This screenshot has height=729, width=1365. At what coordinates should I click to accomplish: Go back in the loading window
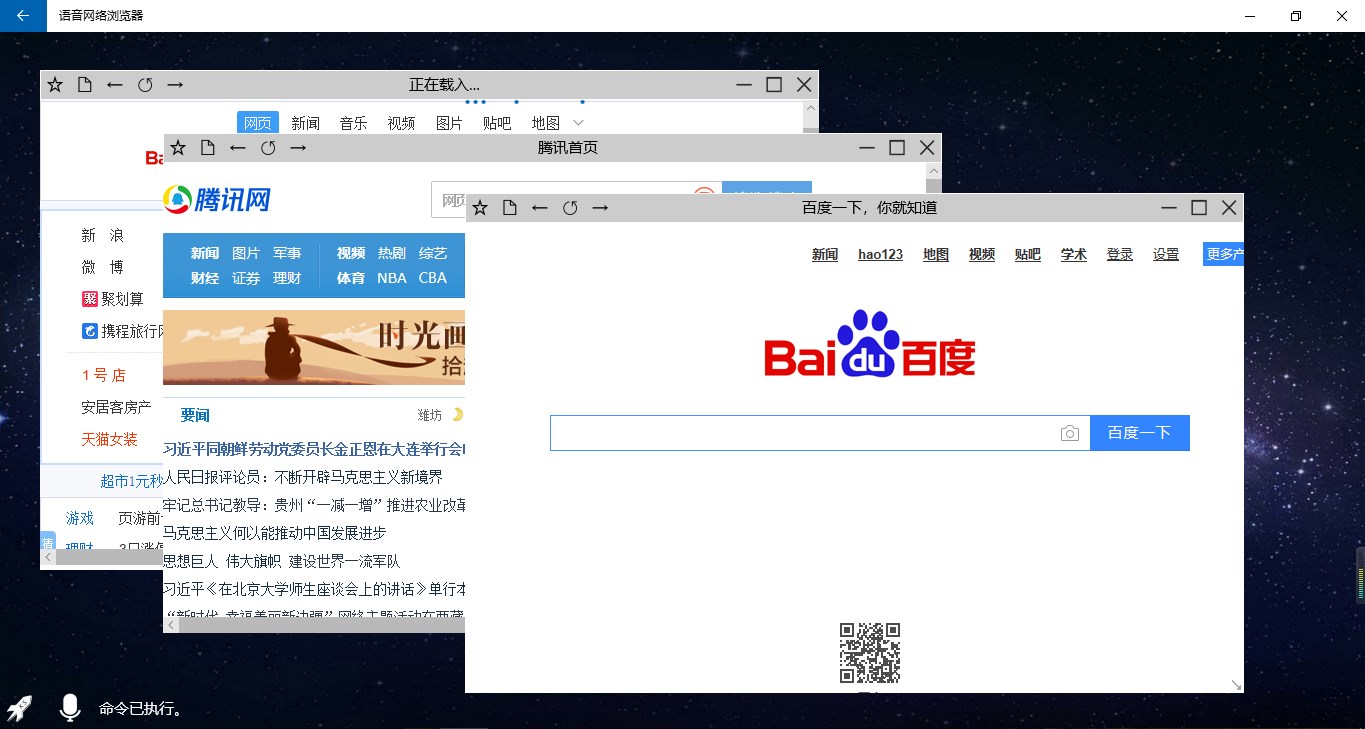tap(115, 85)
